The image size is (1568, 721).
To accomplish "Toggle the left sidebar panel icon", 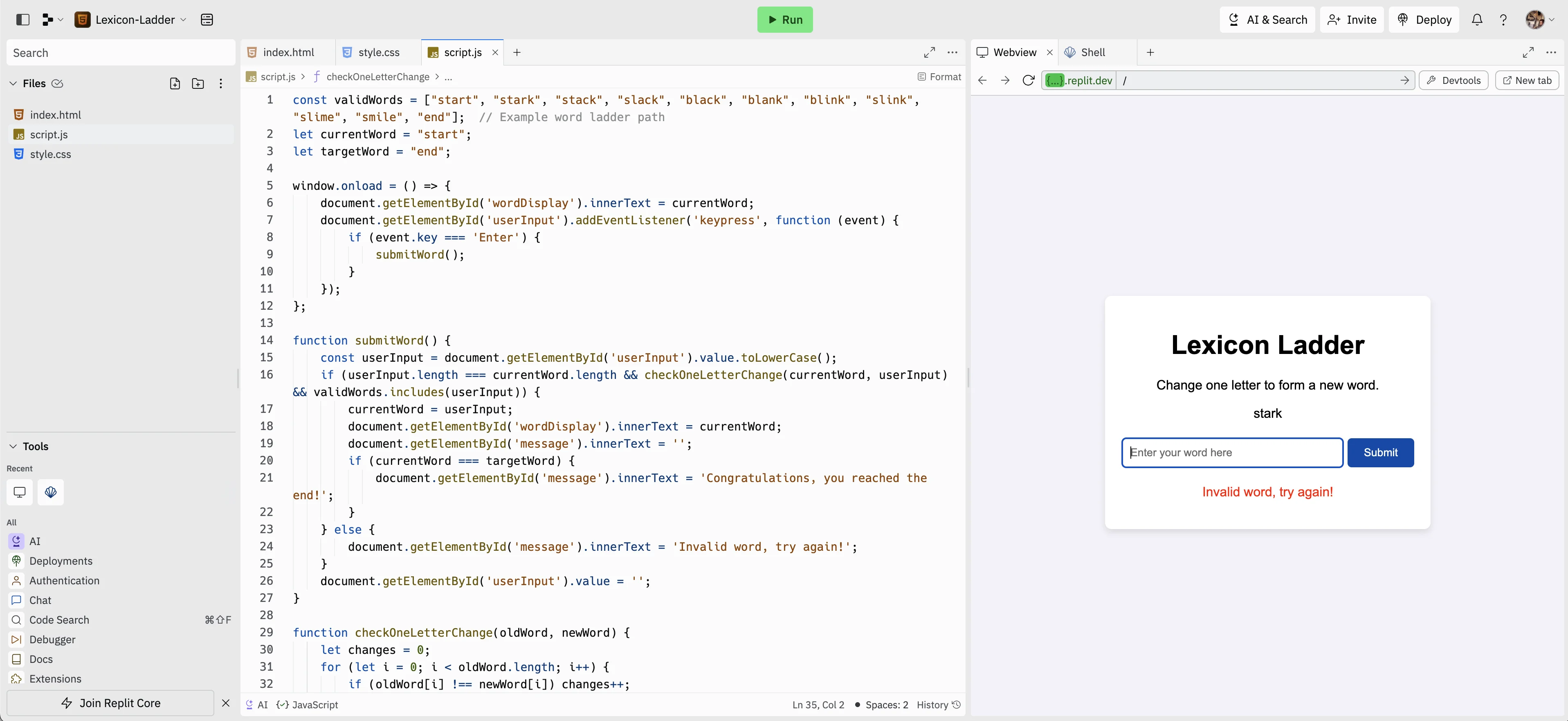I will point(22,20).
